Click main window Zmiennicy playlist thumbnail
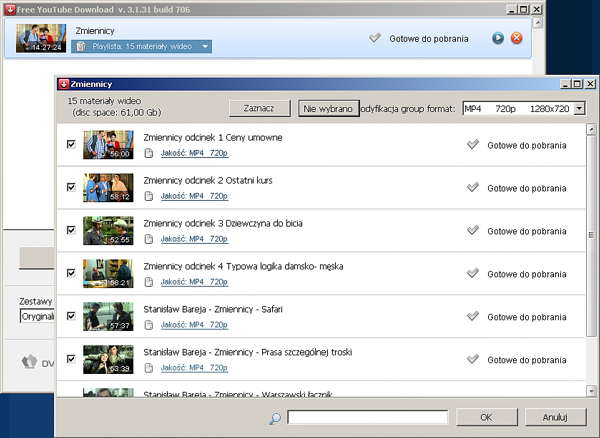This screenshot has height=438, width=600. coord(41,38)
